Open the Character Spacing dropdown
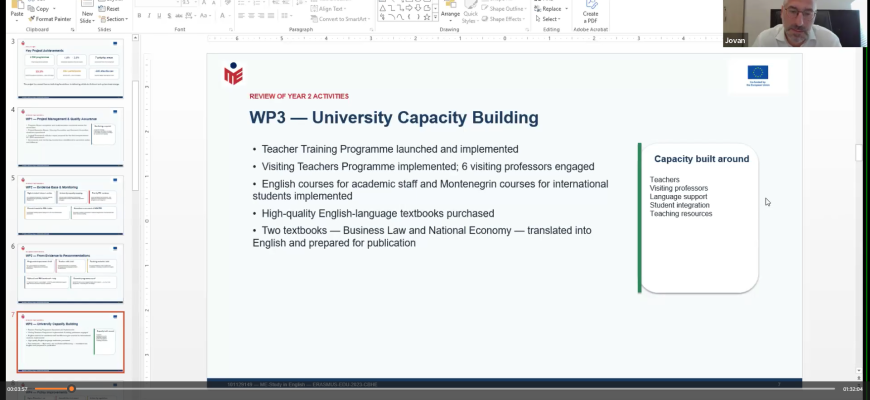The width and height of the screenshot is (870, 400). (191, 16)
